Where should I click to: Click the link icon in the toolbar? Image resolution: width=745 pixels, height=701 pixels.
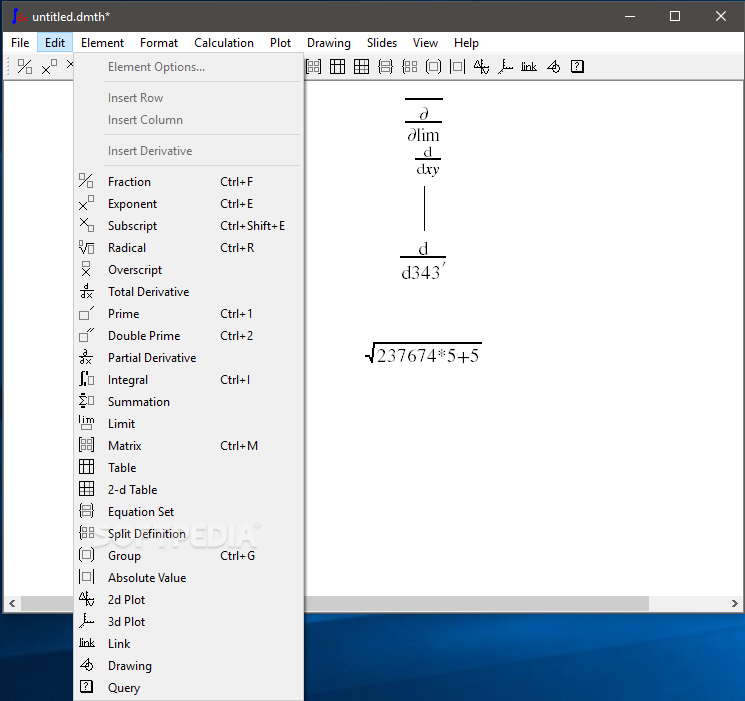click(x=529, y=67)
